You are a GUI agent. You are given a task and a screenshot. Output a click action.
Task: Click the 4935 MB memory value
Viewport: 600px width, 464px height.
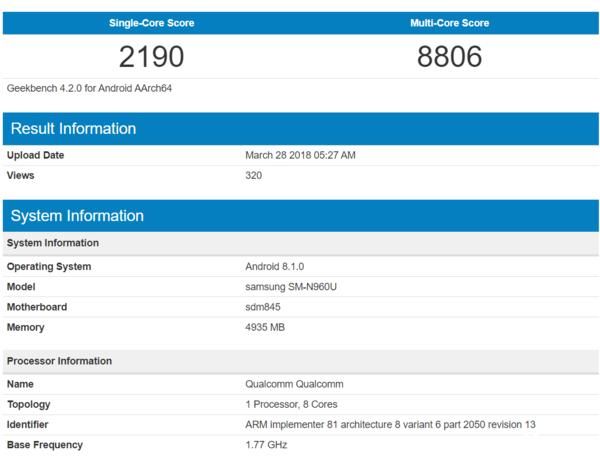pos(267,327)
